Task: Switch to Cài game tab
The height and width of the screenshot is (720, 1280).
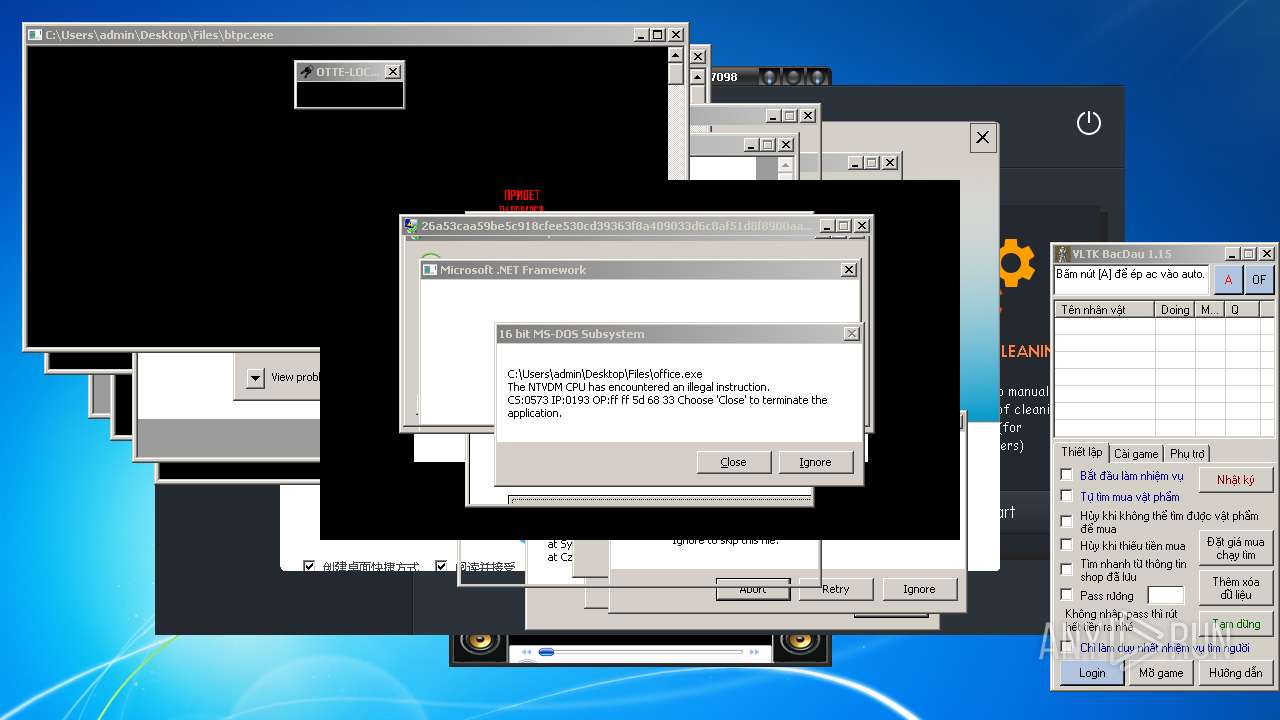Action: click(x=1136, y=453)
